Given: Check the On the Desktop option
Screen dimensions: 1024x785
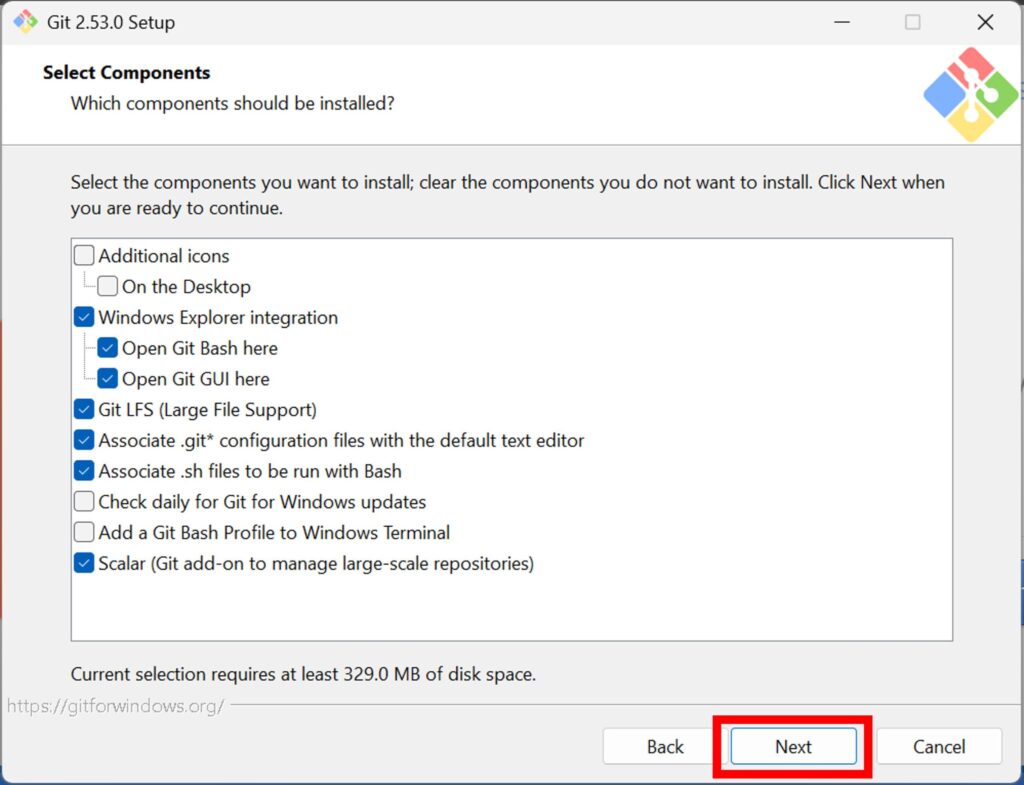Looking at the screenshot, I should 108,287.
